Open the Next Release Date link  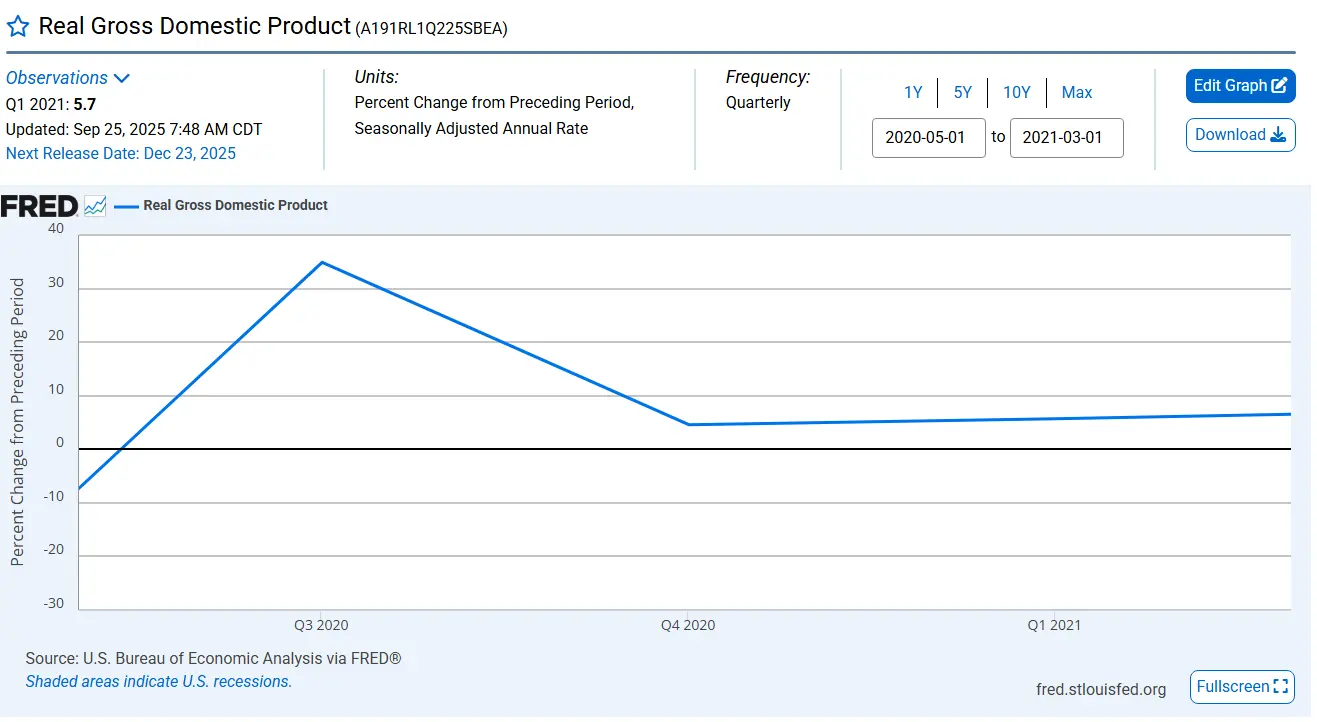[121, 153]
